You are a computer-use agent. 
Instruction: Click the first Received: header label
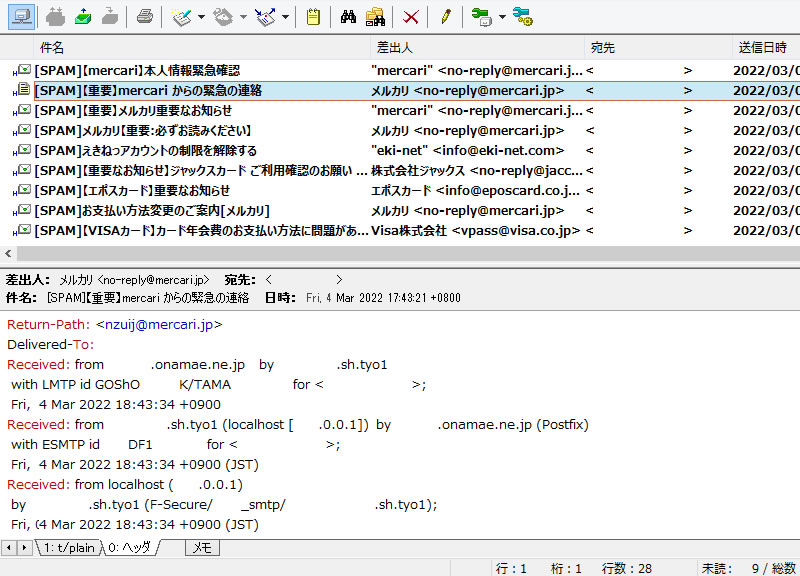(x=39, y=364)
